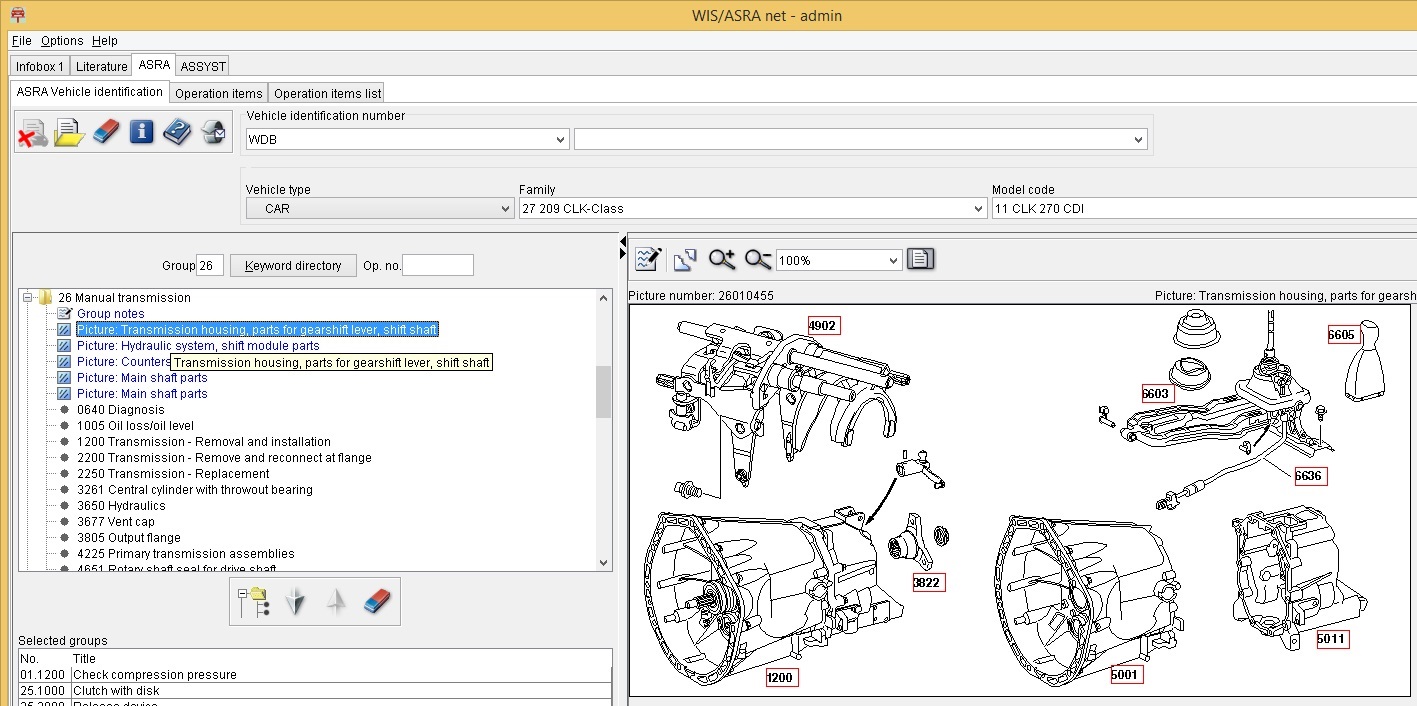Viewport: 1417px width, 706px height.
Task: Click the tree structure icon below group list
Action: click(x=253, y=601)
